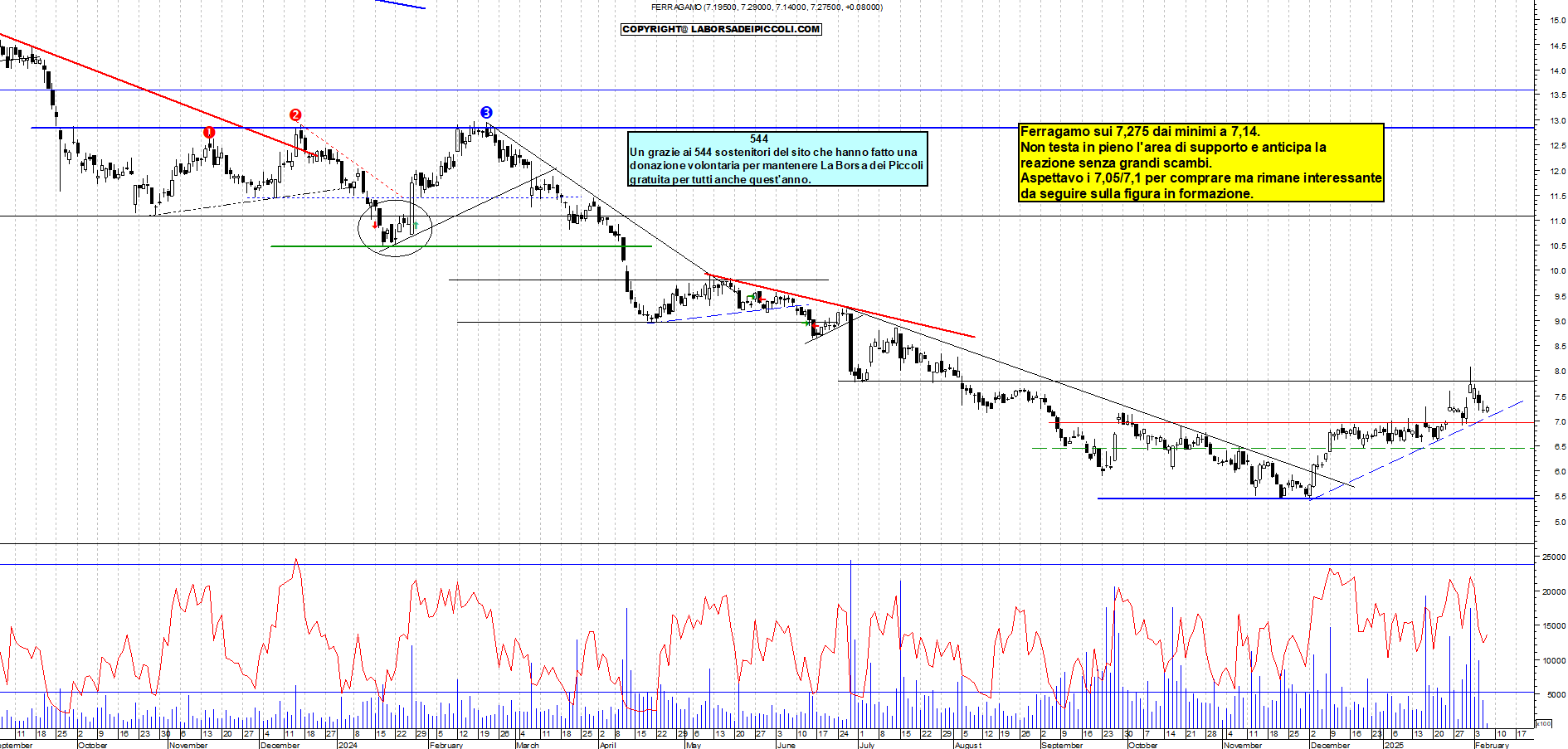The image size is (1568, 749).
Task: Click the 10000 volume axis label
Action: (1553, 661)
